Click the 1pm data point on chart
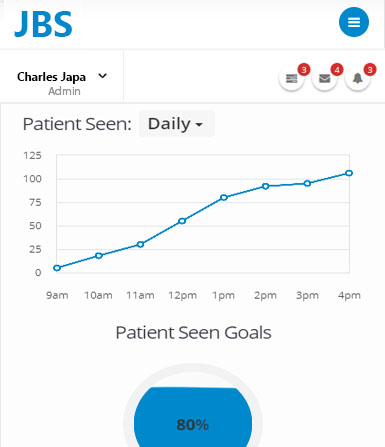Viewport: 385px width, 447px height. pyautogui.click(x=224, y=198)
